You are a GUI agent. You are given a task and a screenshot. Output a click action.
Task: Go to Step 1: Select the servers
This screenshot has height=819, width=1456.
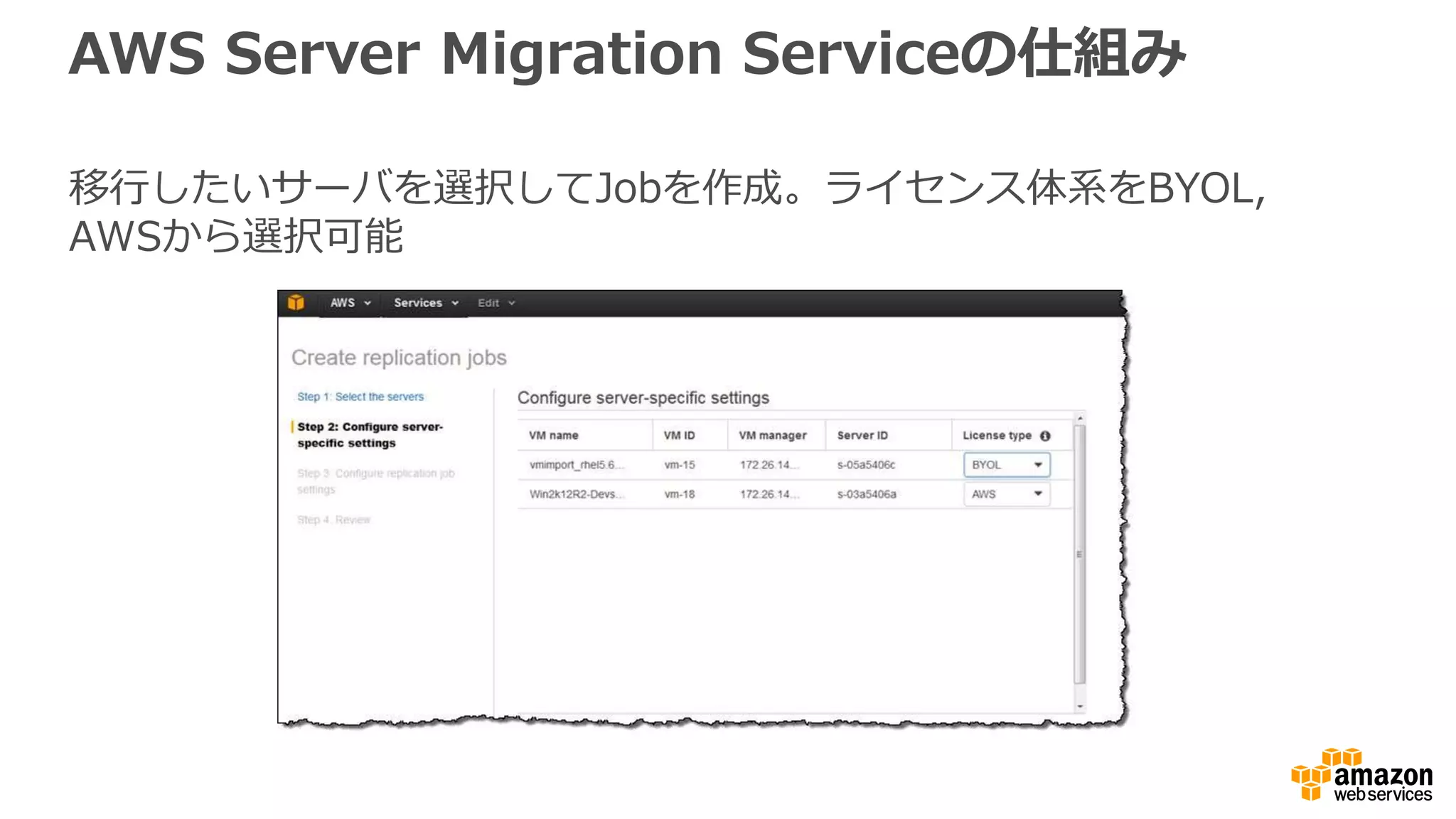click(x=360, y=397)
